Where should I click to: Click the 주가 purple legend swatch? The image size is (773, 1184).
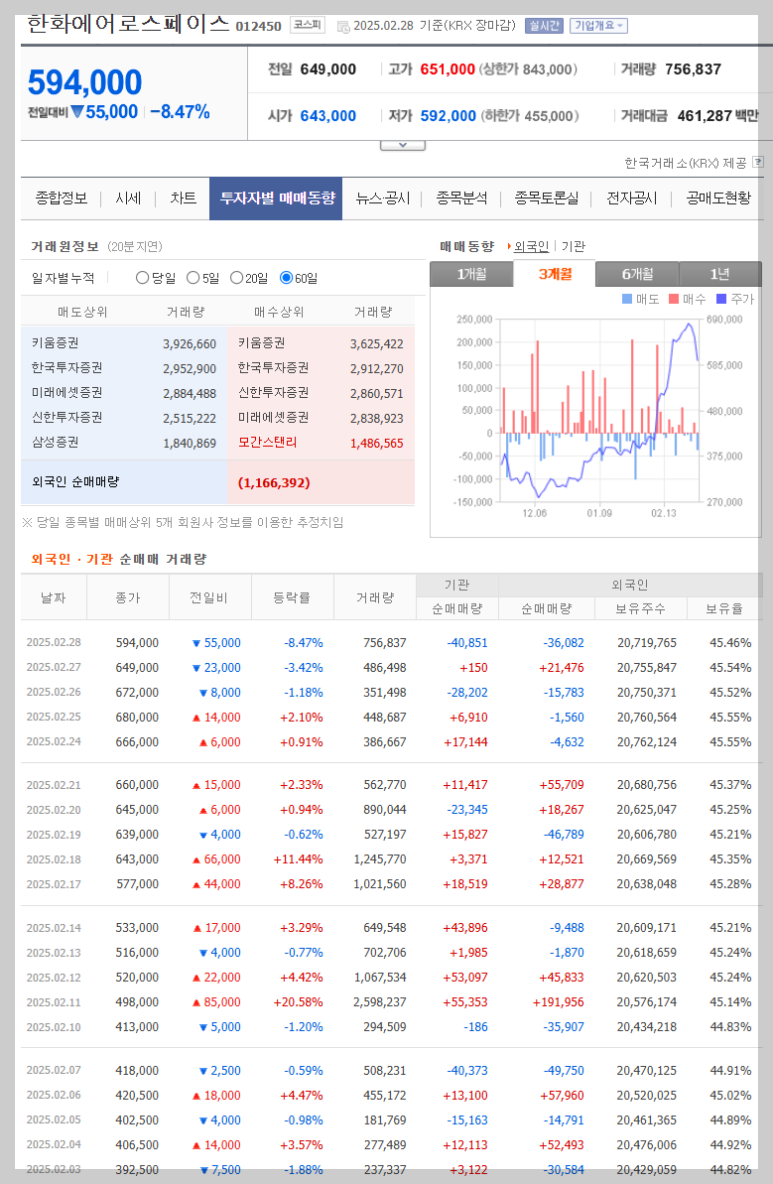pos(721,299)
